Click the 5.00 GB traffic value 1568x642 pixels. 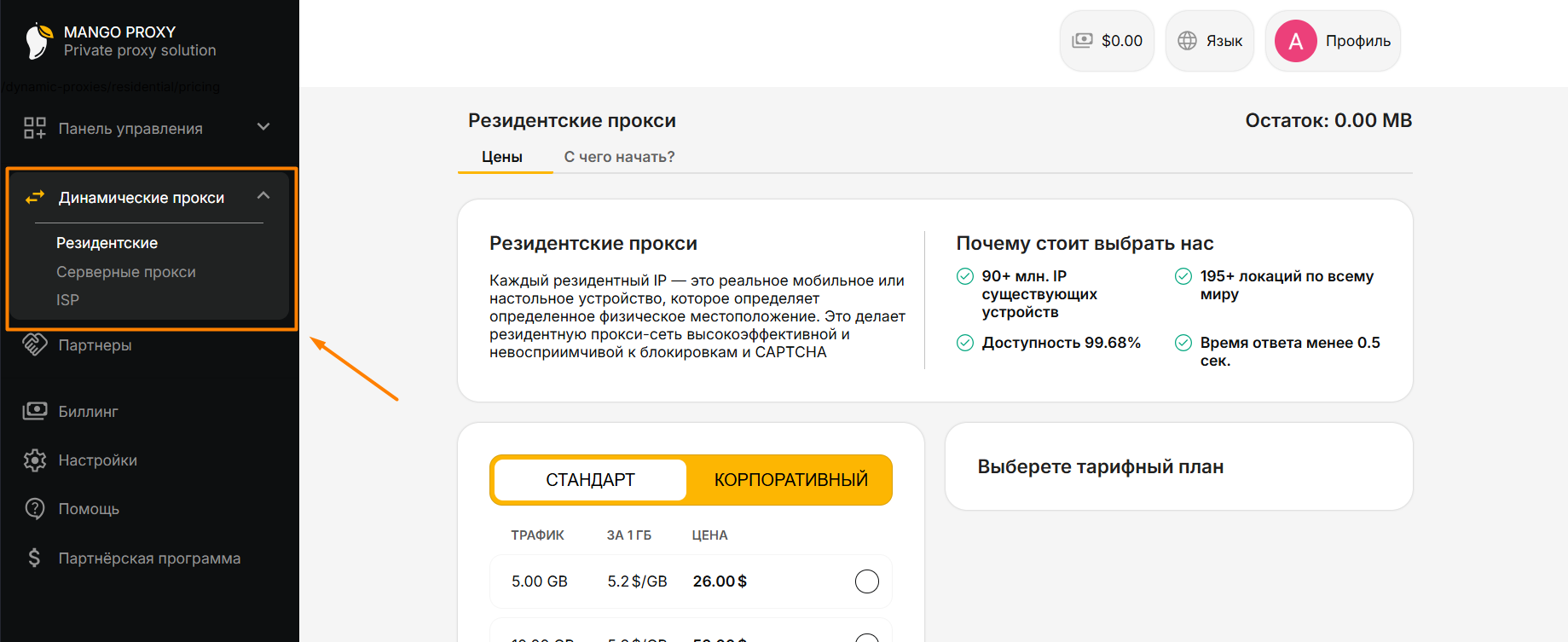pos(539,581)
